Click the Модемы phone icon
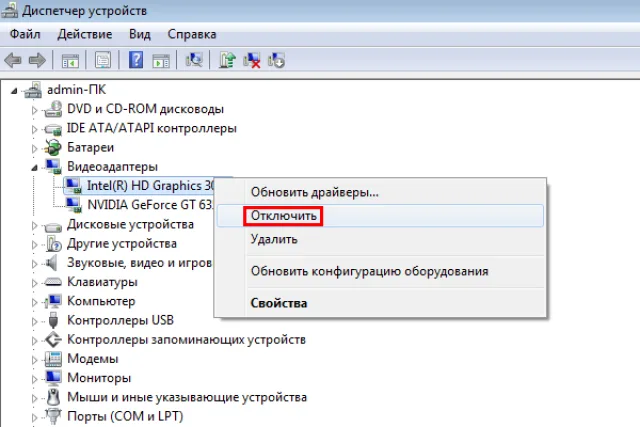Image resolution: width=640 pixels, height=427 pixels. pos(53,359)
